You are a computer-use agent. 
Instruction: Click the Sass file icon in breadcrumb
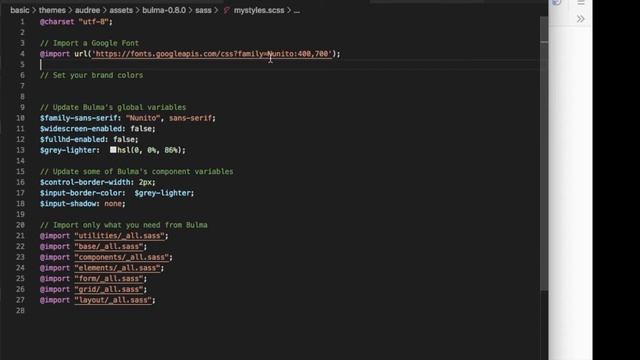tap(227, 10)
